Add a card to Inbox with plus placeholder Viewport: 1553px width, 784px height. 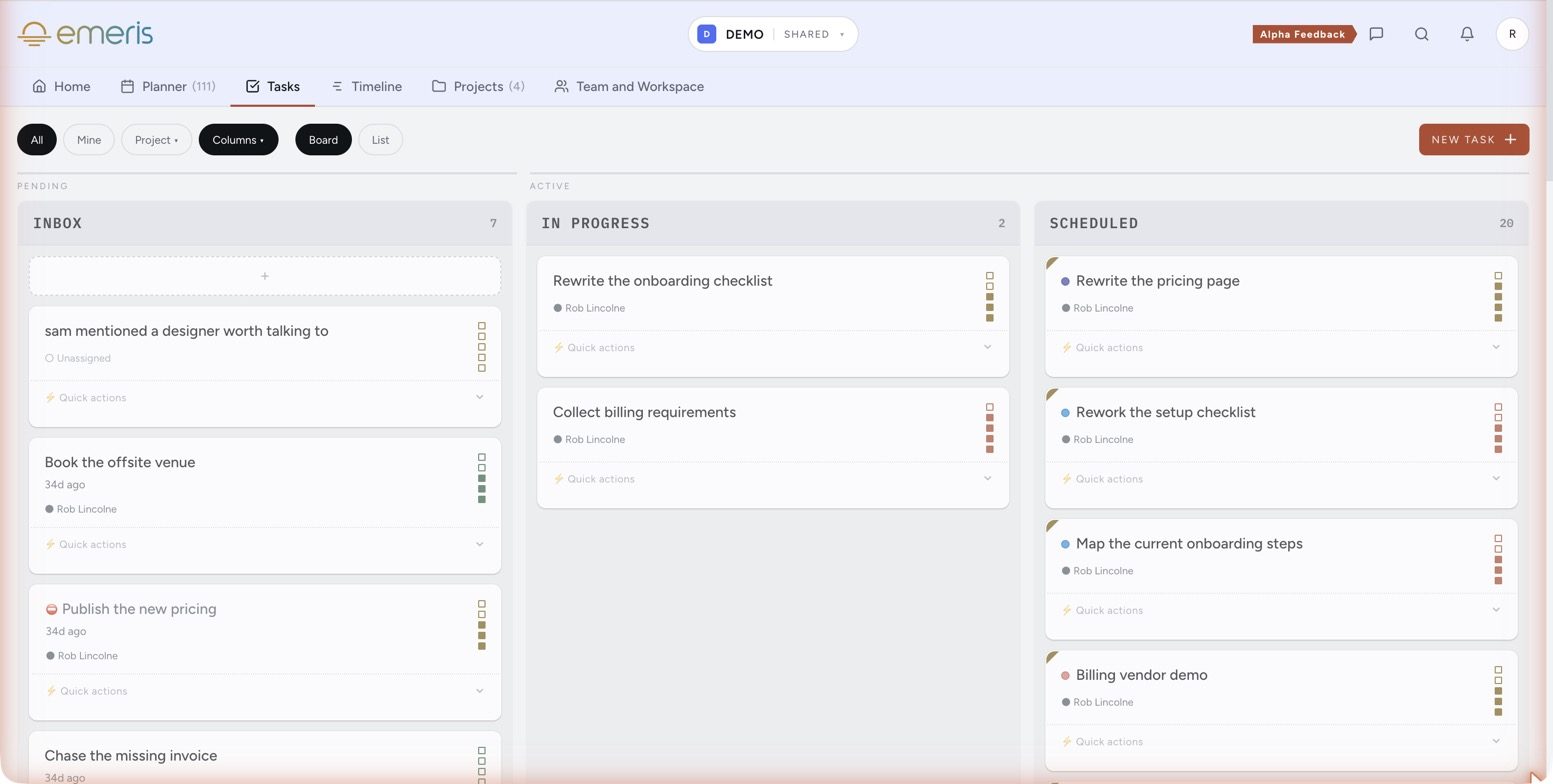pyautogui.click(x=264, y=276)
